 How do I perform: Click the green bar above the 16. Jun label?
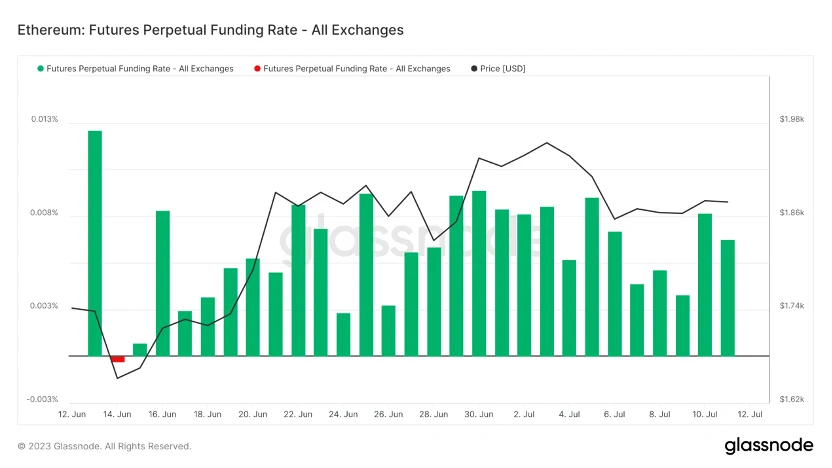(x=162, y=283)
